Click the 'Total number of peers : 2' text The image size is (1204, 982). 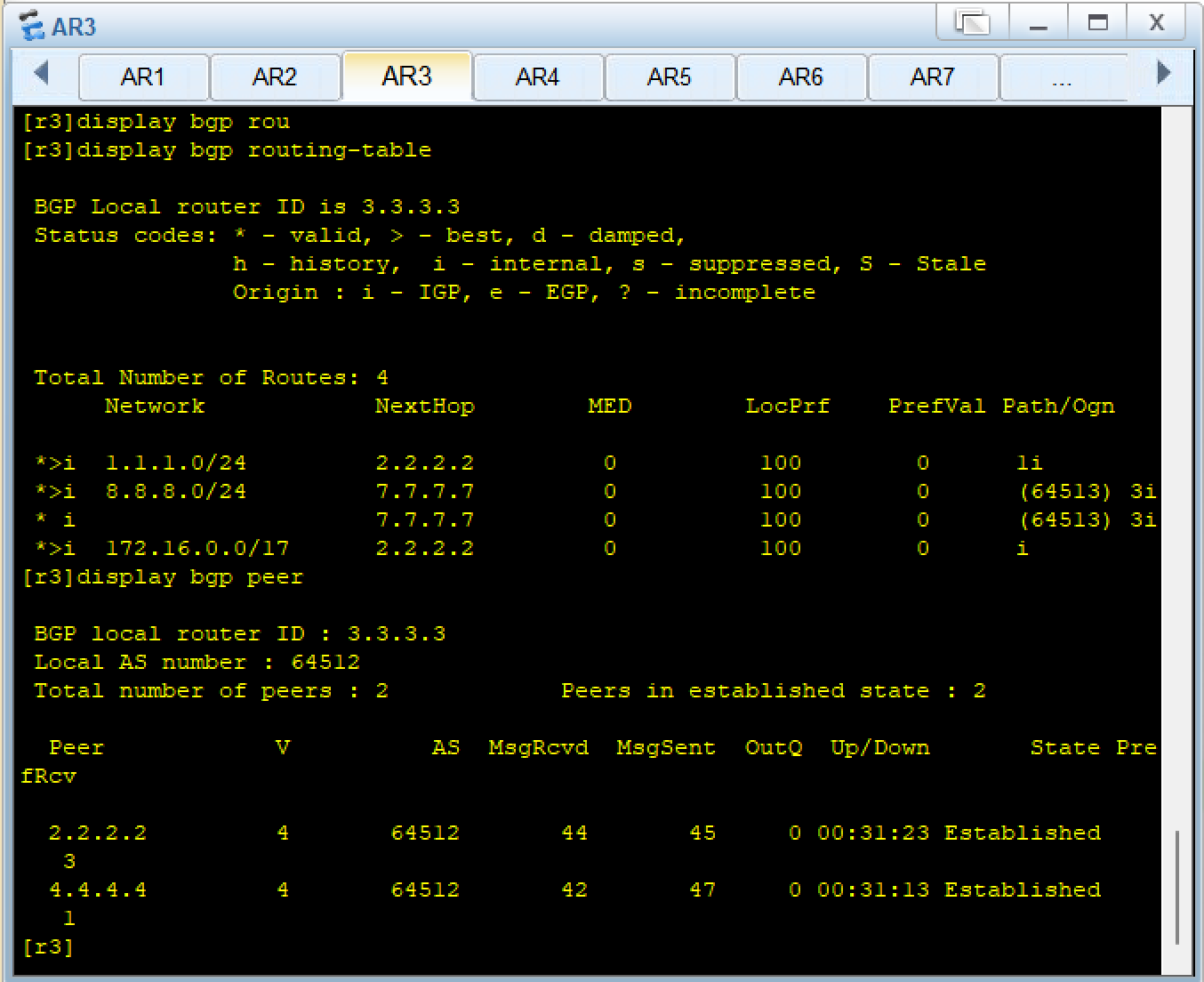tap(212, 690)
